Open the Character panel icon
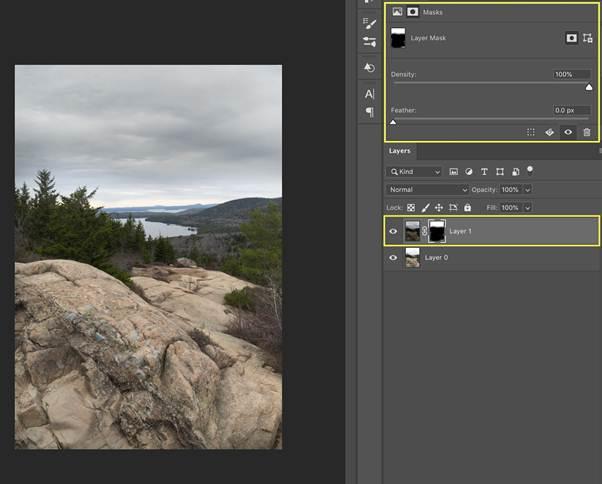This screenshot has width=602, height=484. (369, 93)
